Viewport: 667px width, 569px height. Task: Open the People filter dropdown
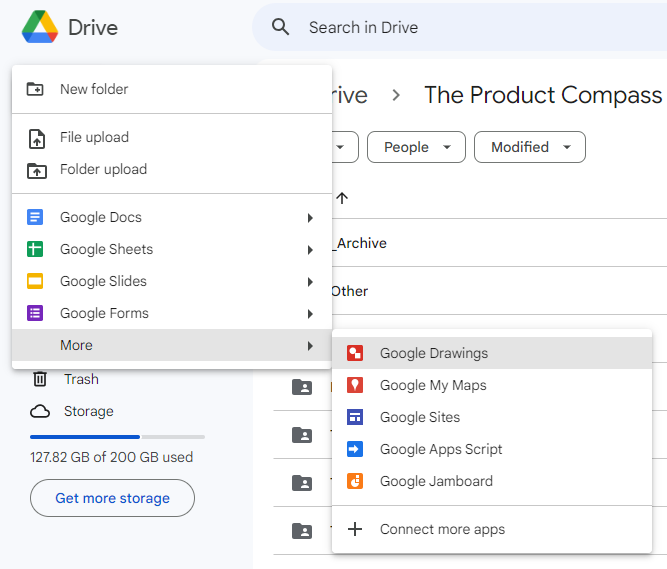(416, 147)
